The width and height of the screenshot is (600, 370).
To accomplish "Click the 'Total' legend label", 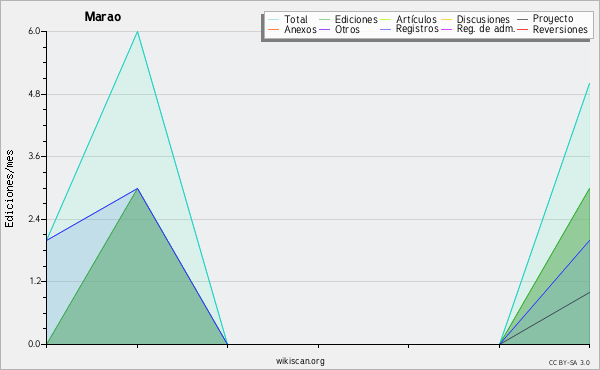I will tap(296, 19).
